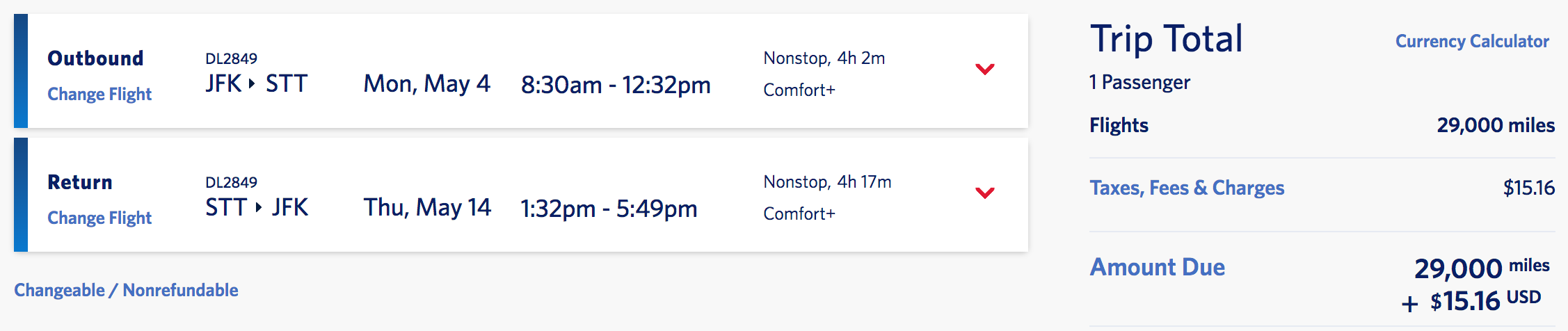Click the Amount Due heading
The image size is (1568, 331).
pyautogui.click(x=1157, y=267)
